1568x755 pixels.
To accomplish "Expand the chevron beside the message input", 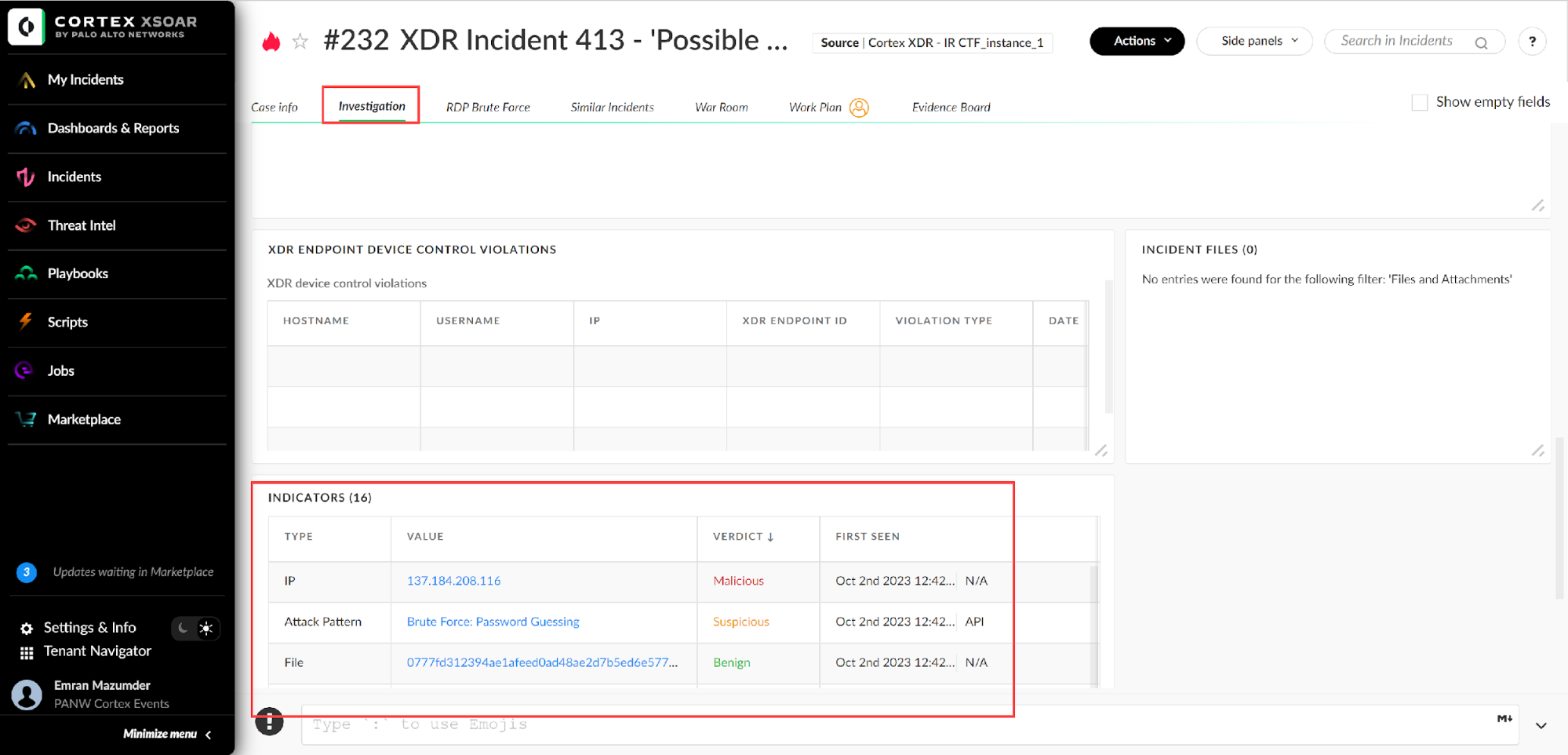I will tap(1541, 726).
